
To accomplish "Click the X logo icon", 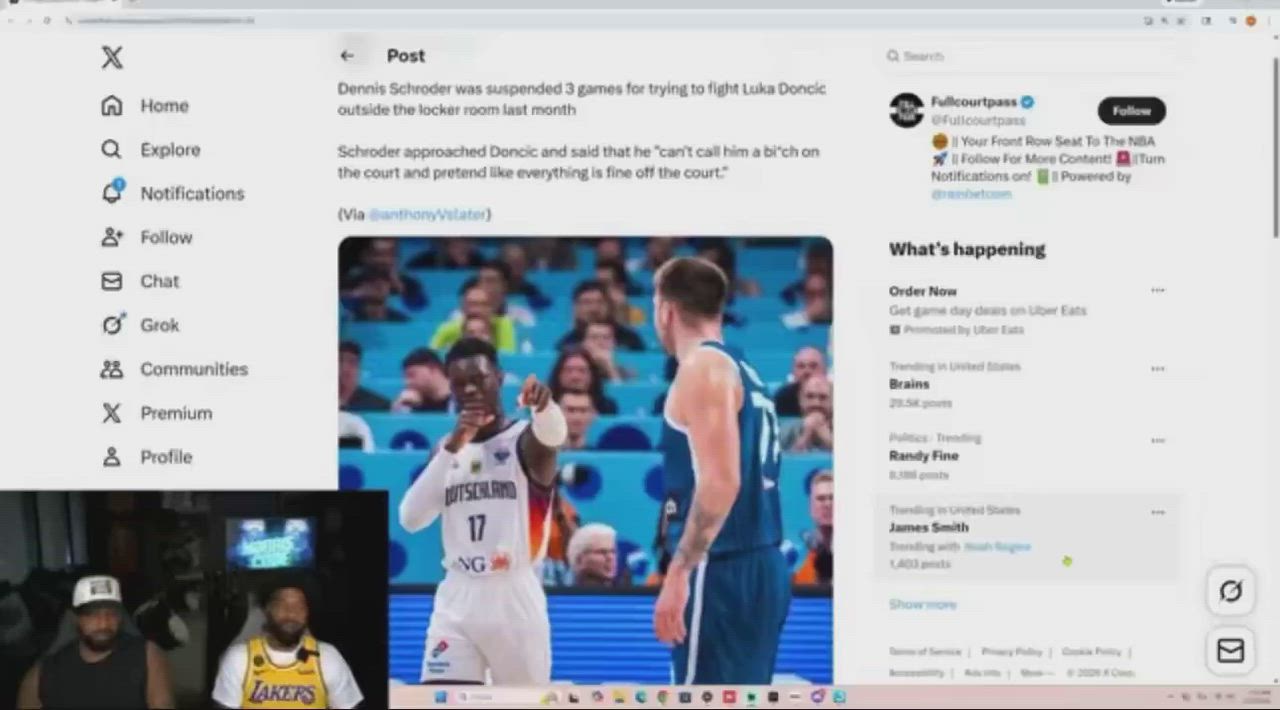I will point(112,58).
